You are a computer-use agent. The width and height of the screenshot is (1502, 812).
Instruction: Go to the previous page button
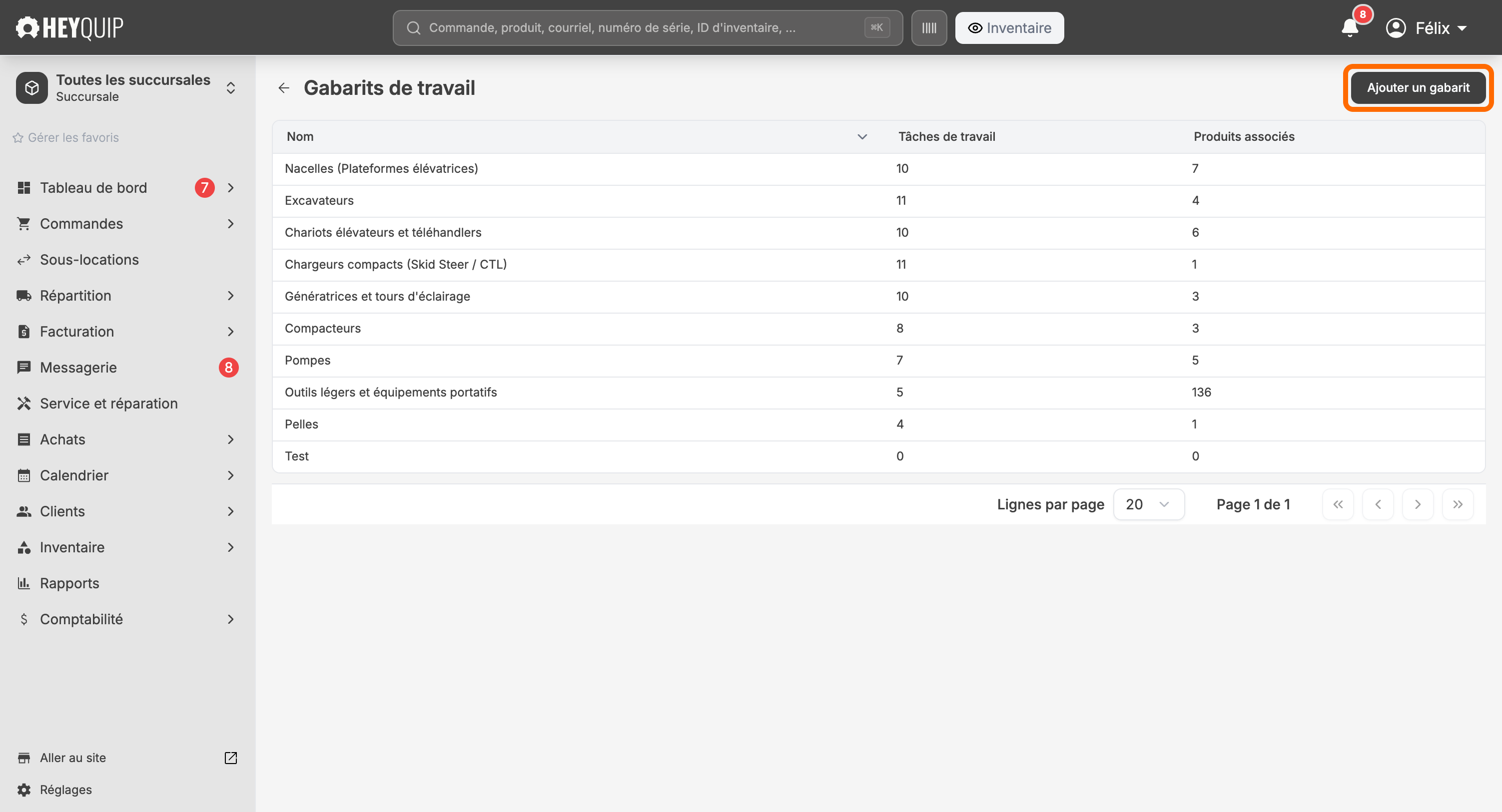click(1378, 504)
